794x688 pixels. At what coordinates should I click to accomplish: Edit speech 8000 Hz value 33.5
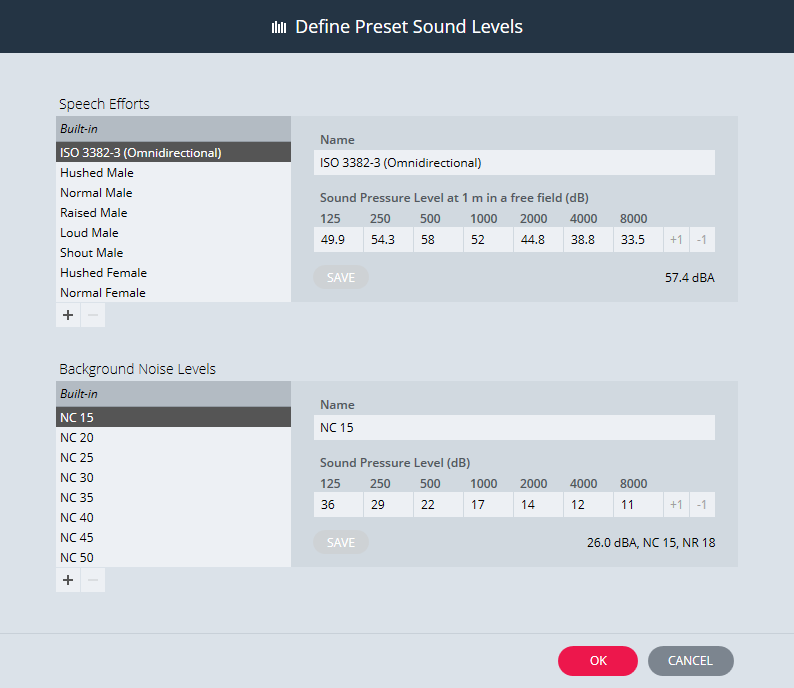coord(639,239)
